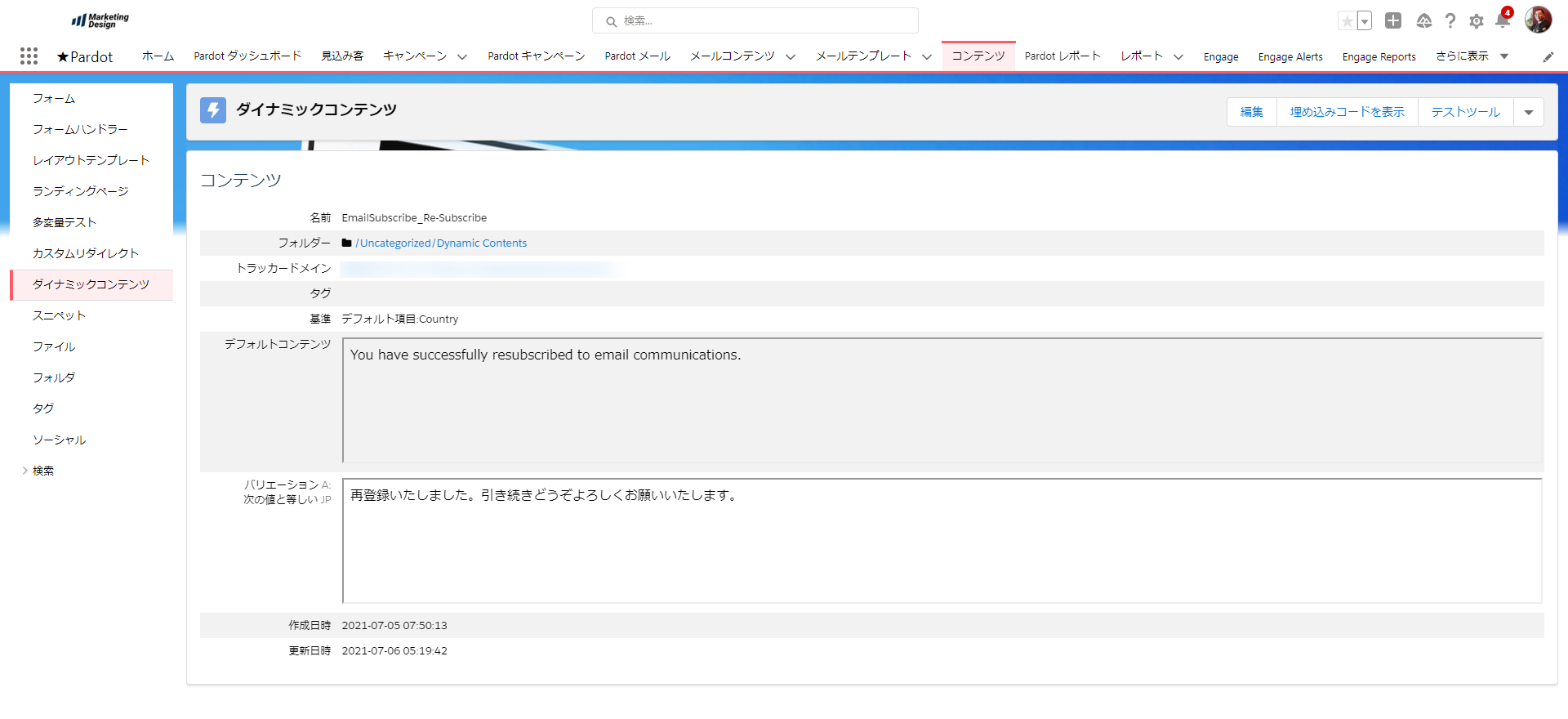Click the 埋め込みコードを表示 button
Screen dimensions: 1568x719
tap(1347, 112)
